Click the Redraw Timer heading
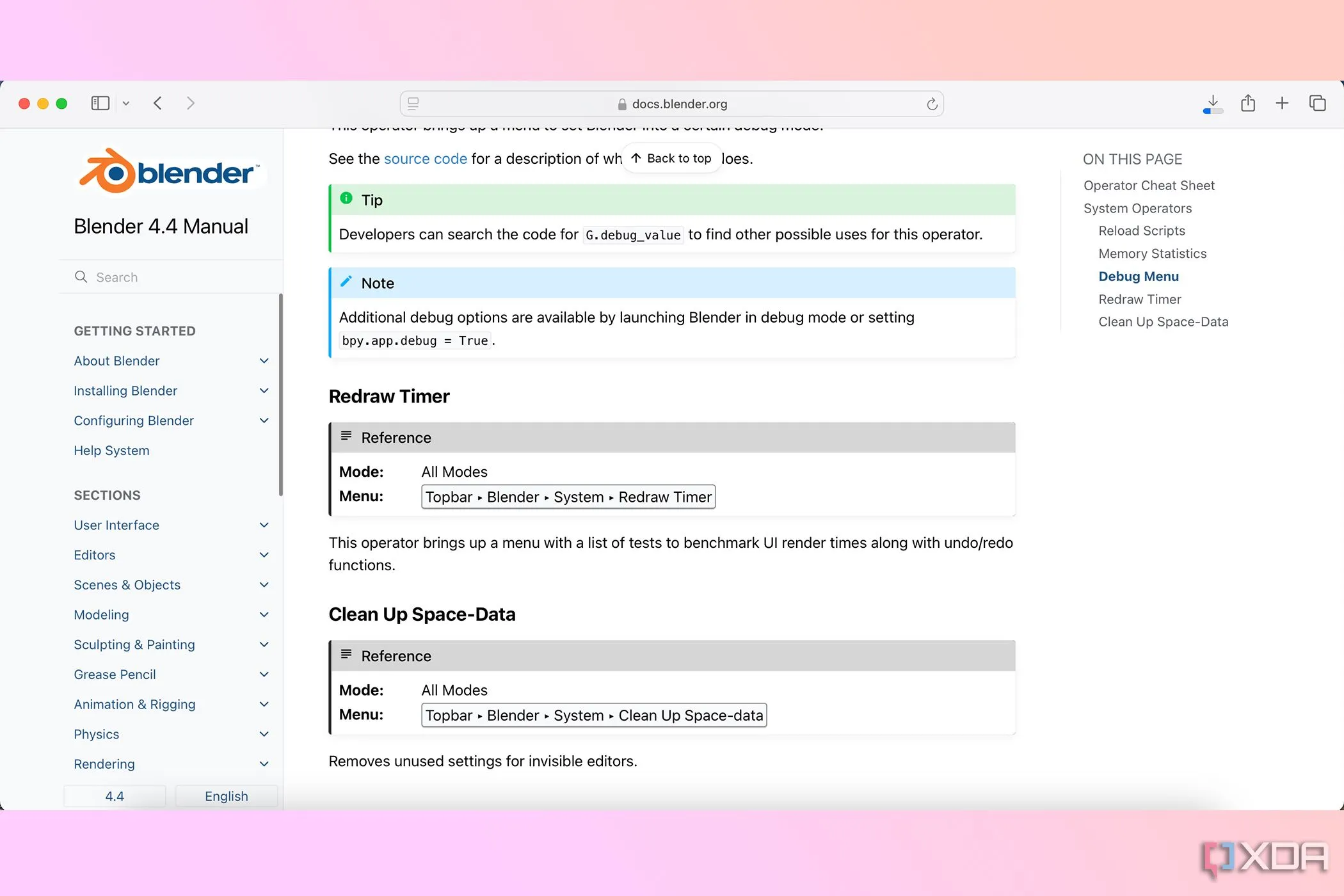The width and height of the screenshot is (1344, 896). (x=389, y=397)
